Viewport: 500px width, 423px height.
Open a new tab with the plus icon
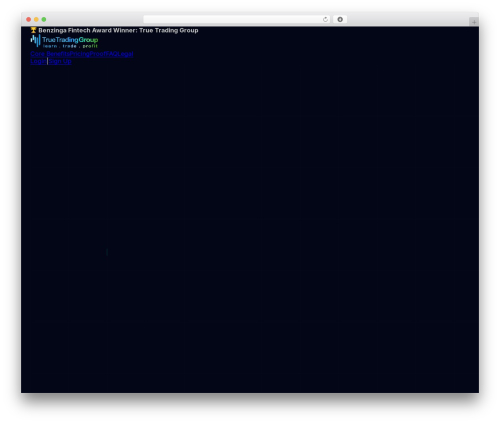(x=474, y=22)
